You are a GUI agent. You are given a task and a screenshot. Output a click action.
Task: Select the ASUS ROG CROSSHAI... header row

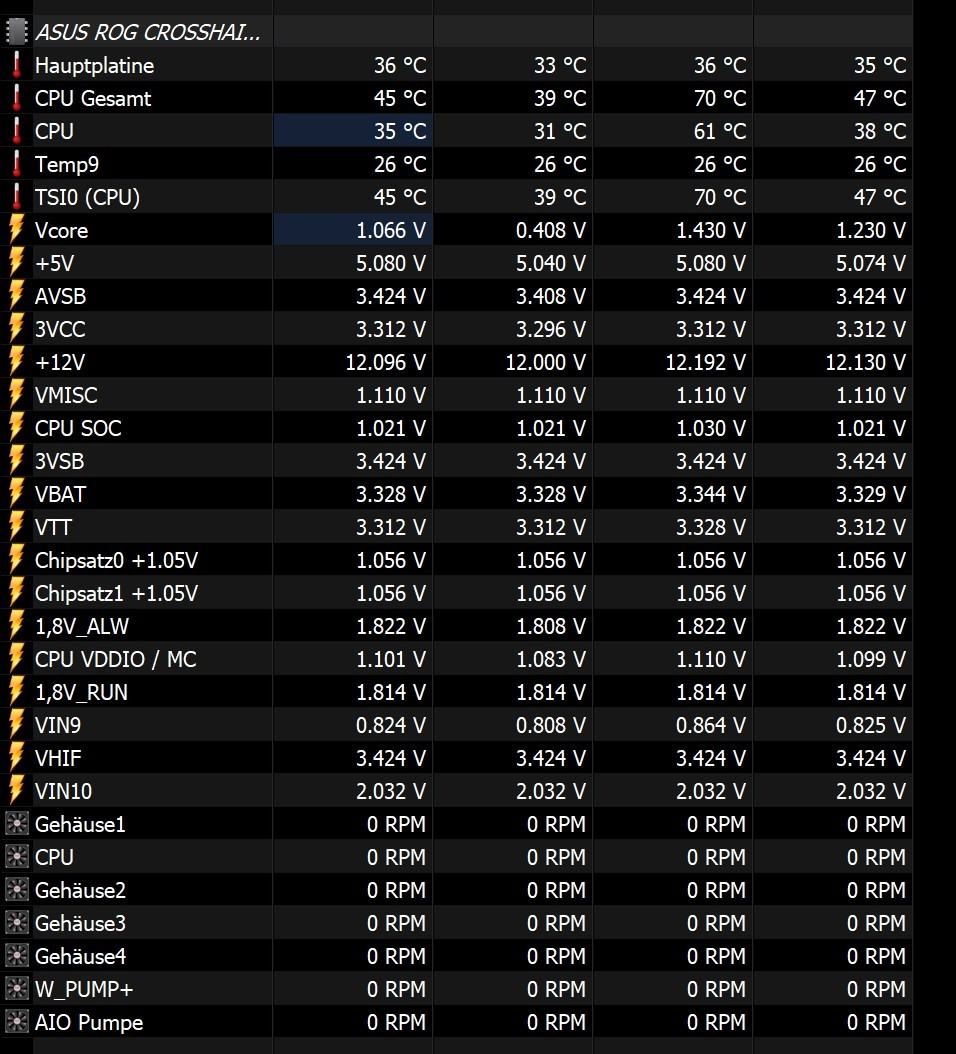click(x=457, y=32)
